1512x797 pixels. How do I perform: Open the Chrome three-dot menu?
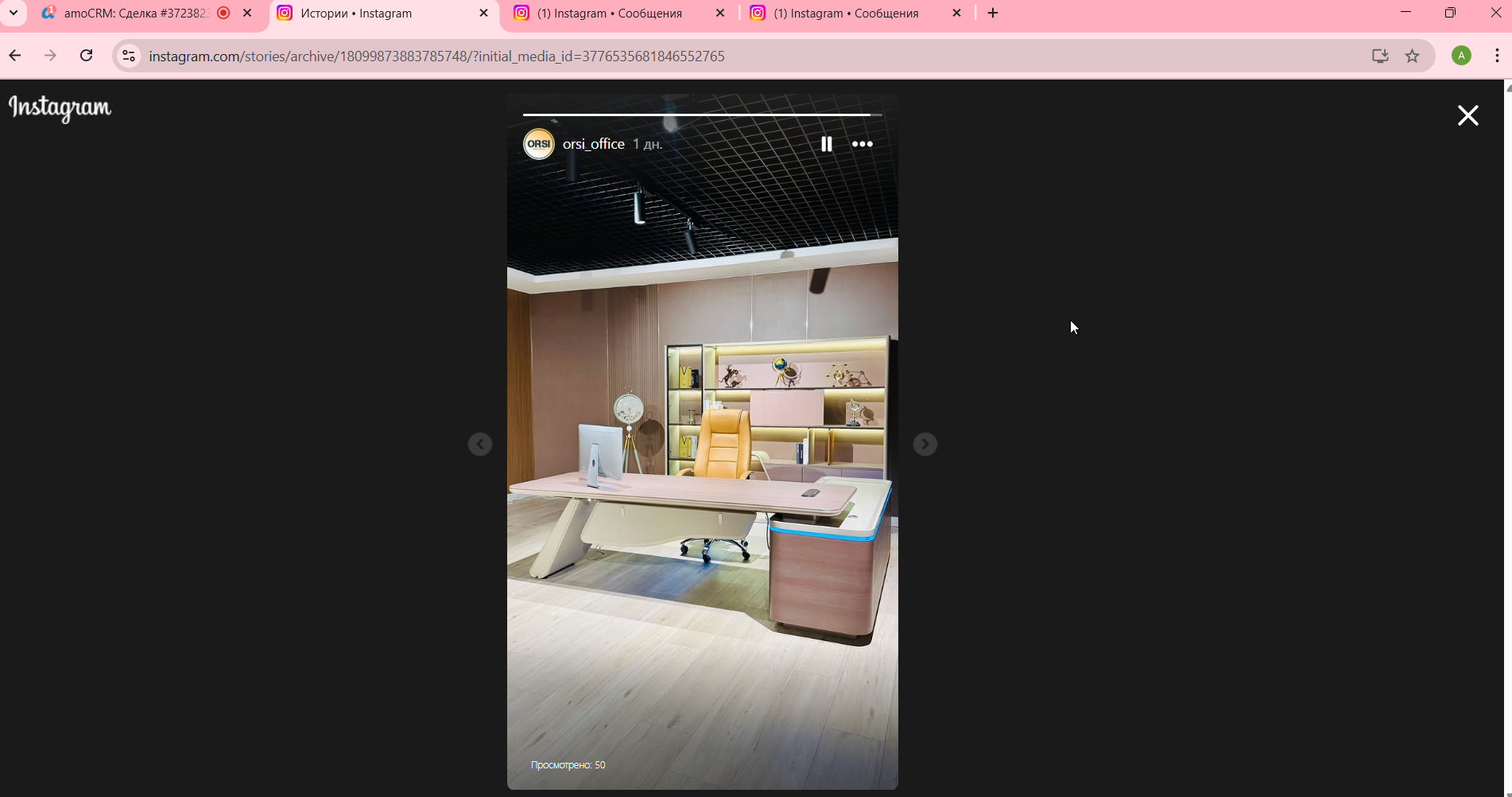[x=1497, y=56]
